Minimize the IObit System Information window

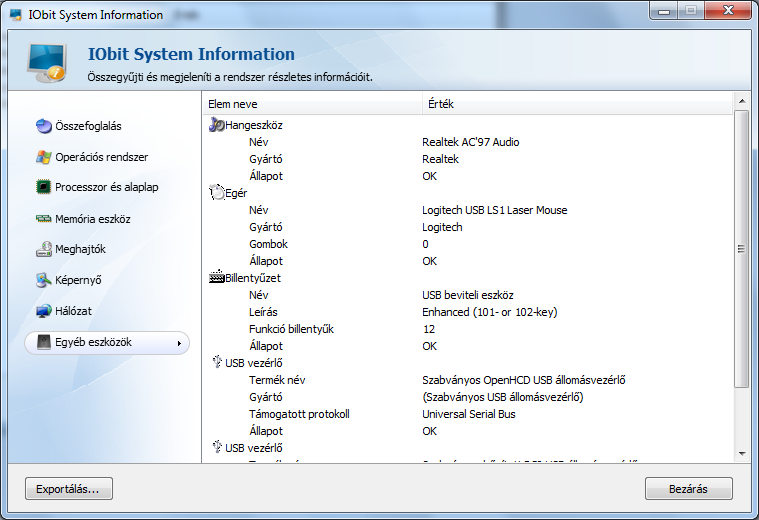tap(664, 11)
